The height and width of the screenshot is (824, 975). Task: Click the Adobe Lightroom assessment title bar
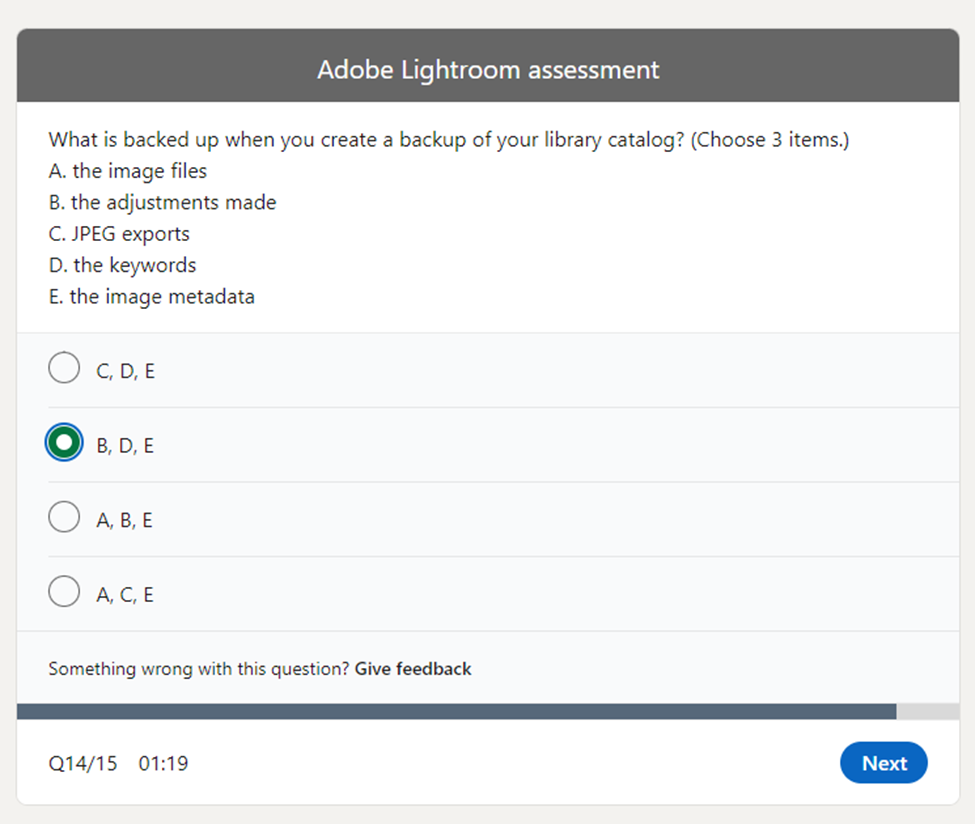click(x=487, y=69)
